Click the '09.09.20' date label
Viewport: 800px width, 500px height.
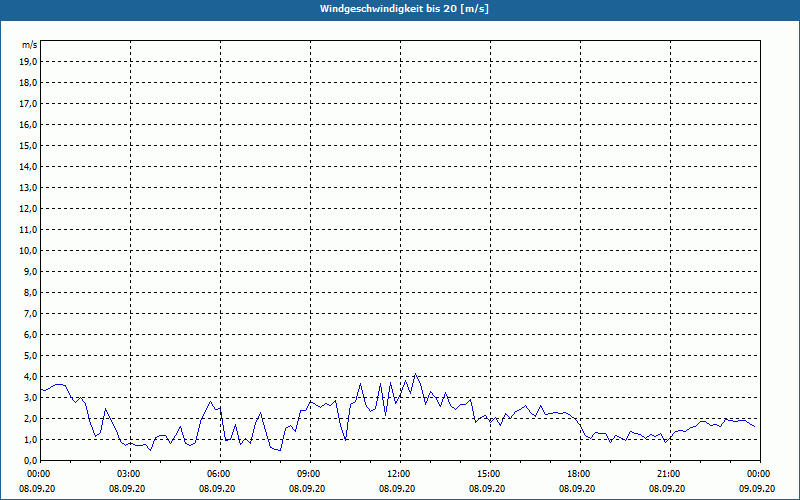(757, 489)
